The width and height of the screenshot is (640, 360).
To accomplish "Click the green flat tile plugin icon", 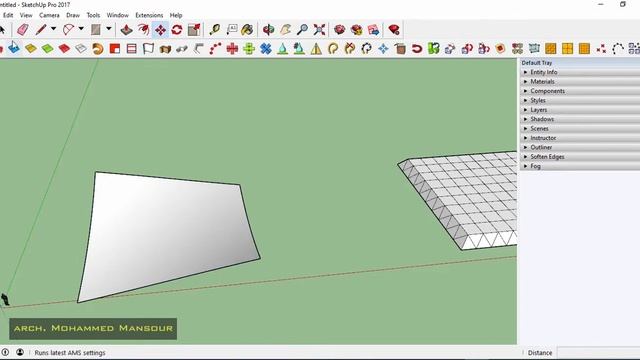I will [x=47, y=49].
